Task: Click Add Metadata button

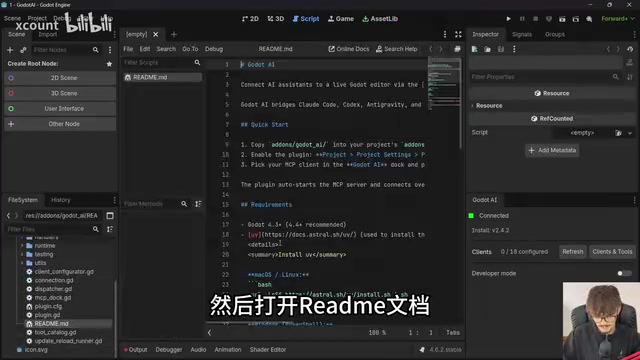Action: [x=552, y=150]
